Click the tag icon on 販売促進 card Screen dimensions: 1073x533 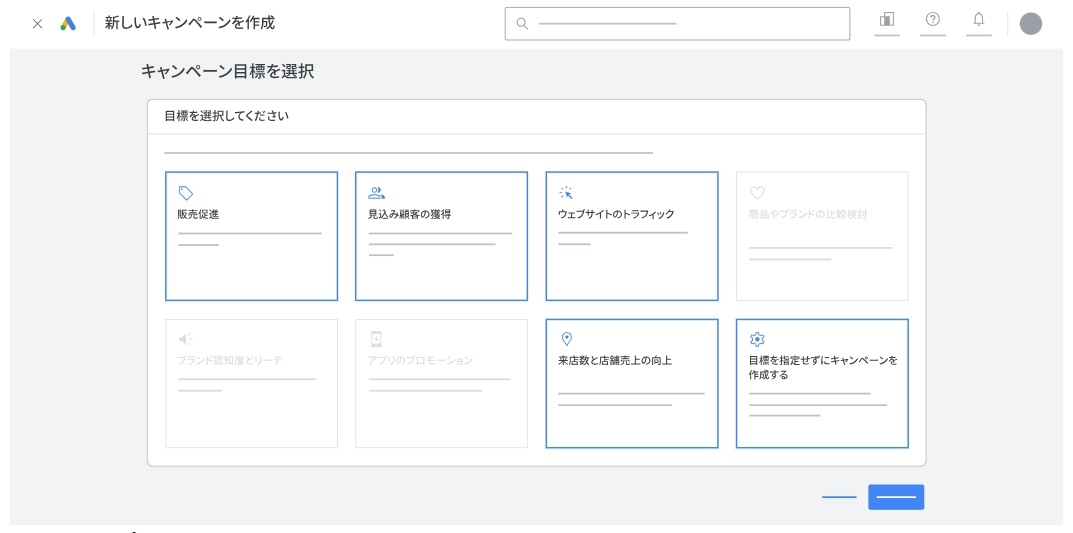coord(185,193)
